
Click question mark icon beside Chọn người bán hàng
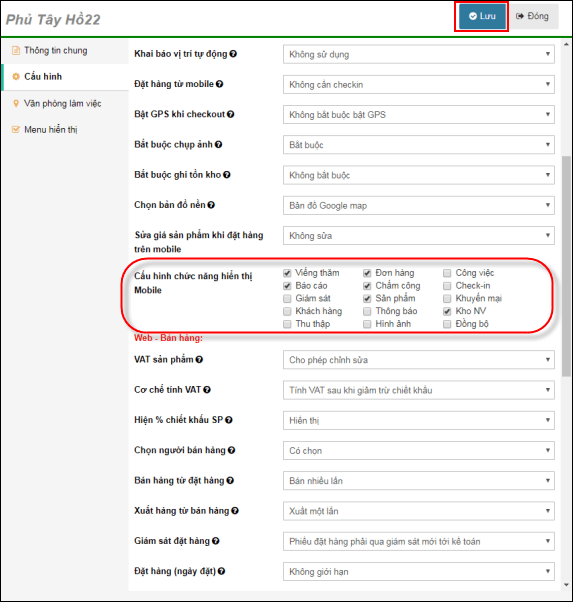click(x=231, y=450)
